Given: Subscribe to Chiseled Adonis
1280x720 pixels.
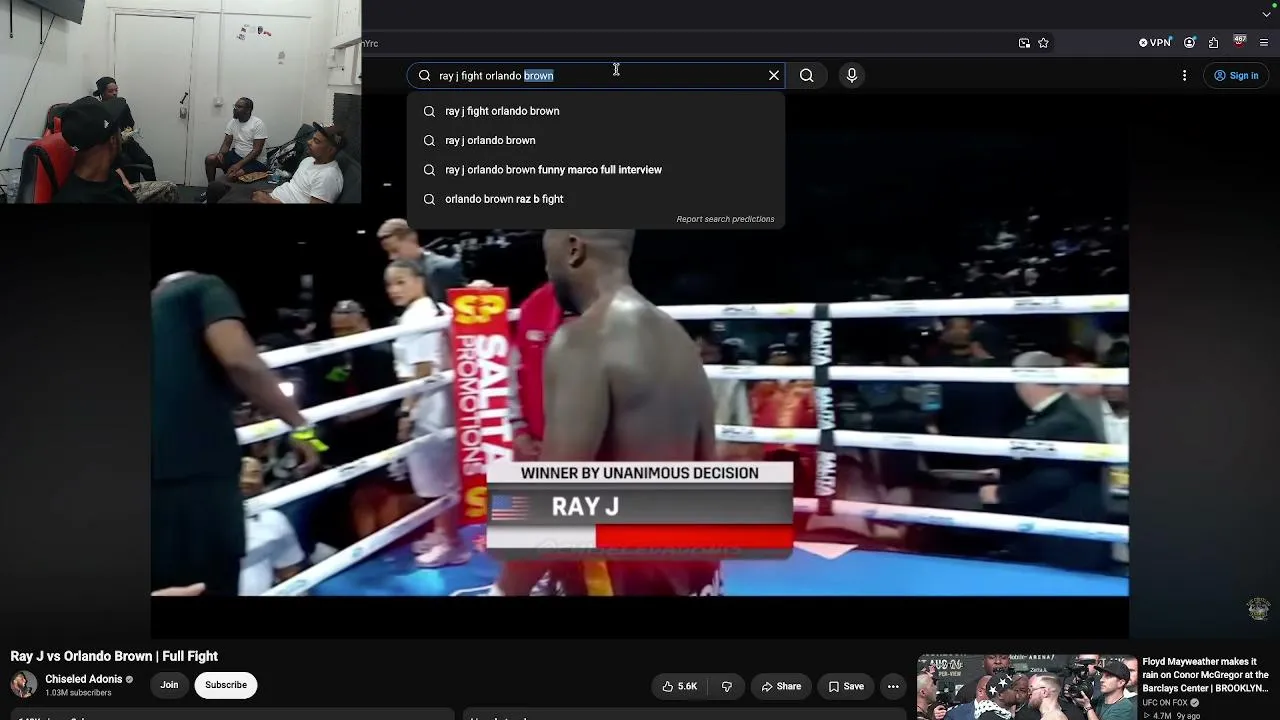Looking at the screenshot, I should pos(226,685).
